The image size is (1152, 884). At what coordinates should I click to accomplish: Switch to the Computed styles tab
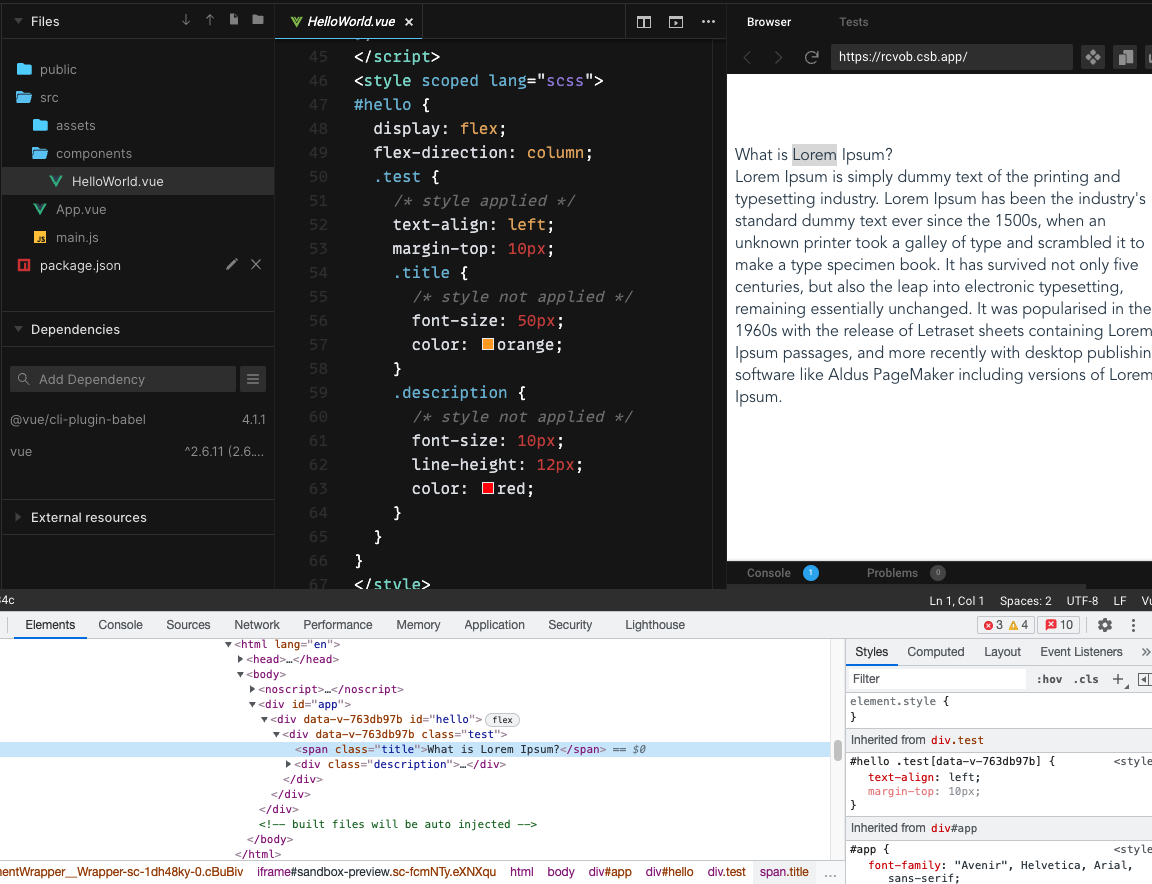(x=935, y=652)
